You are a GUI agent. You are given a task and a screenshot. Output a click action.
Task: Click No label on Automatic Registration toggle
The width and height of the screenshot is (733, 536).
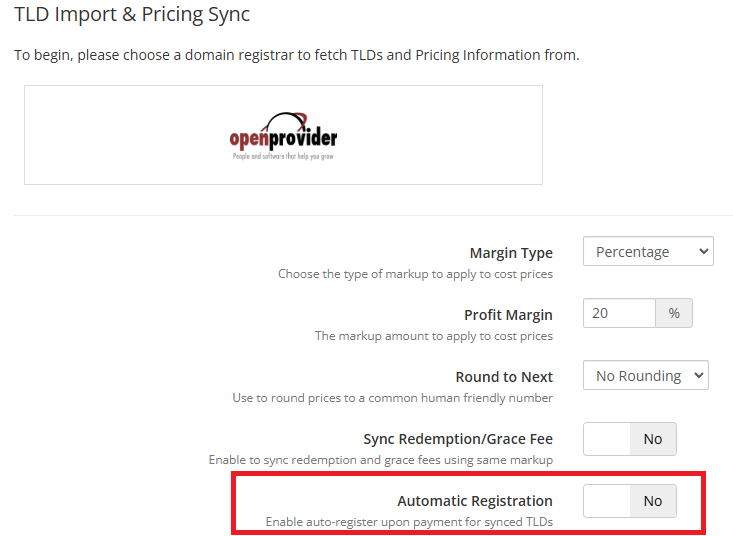[x=653, y=501]
